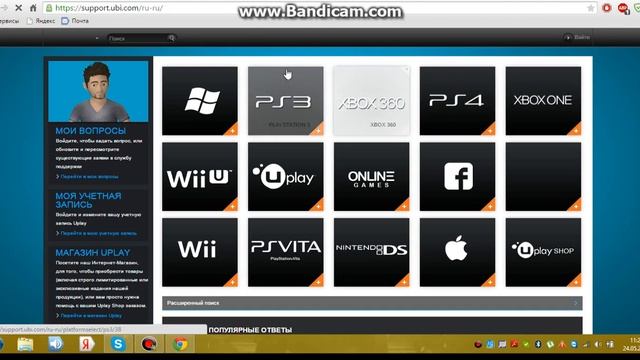The width and height of the screenshot is (640, 360).
Task: Open the dropdown arrow left of search
Action: pyautogui.click(x=97, y=38)
